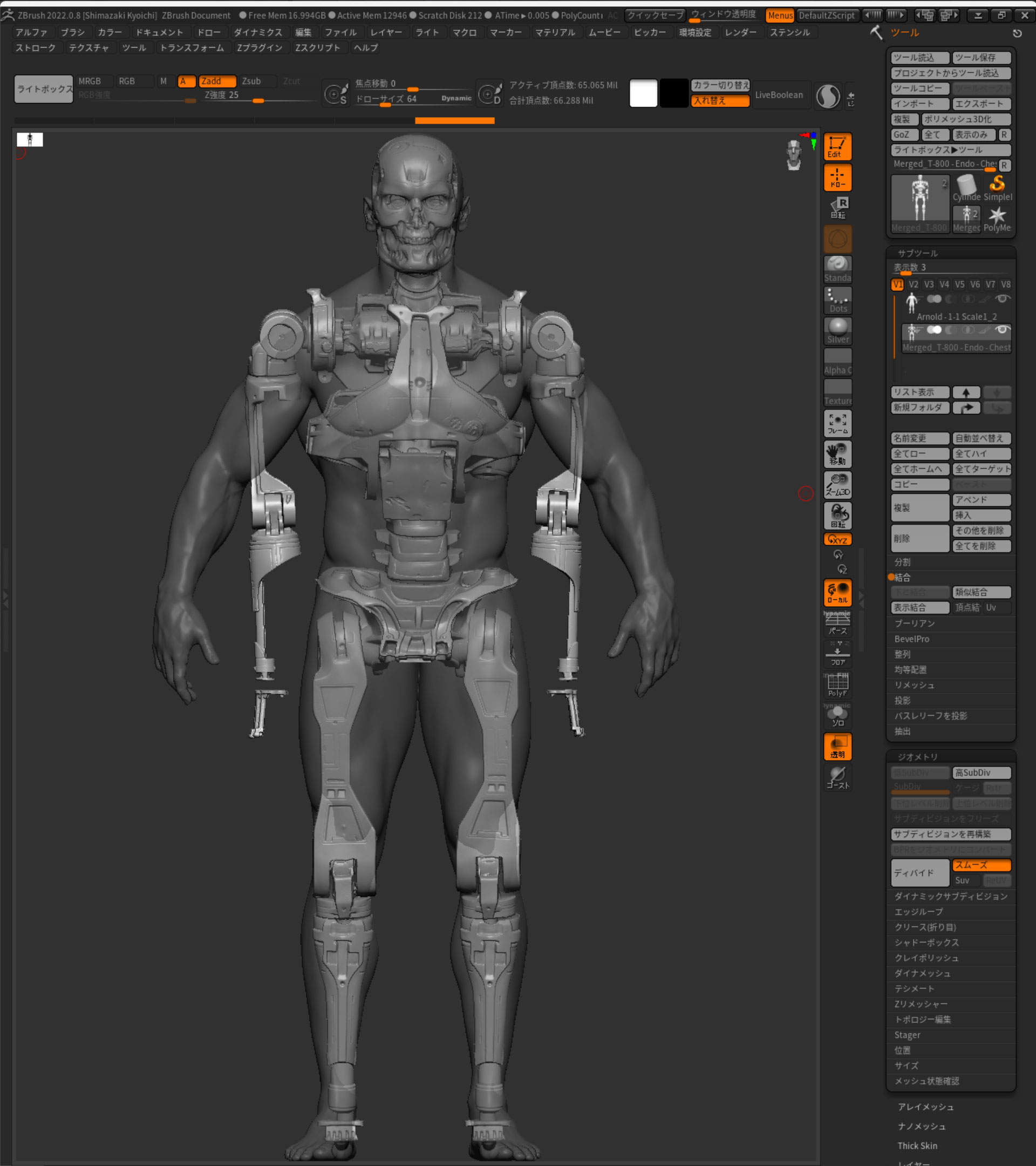Click the Frame (フレーム) view icon
The image size is (1036, 1166).
click(x=837, y=423)
